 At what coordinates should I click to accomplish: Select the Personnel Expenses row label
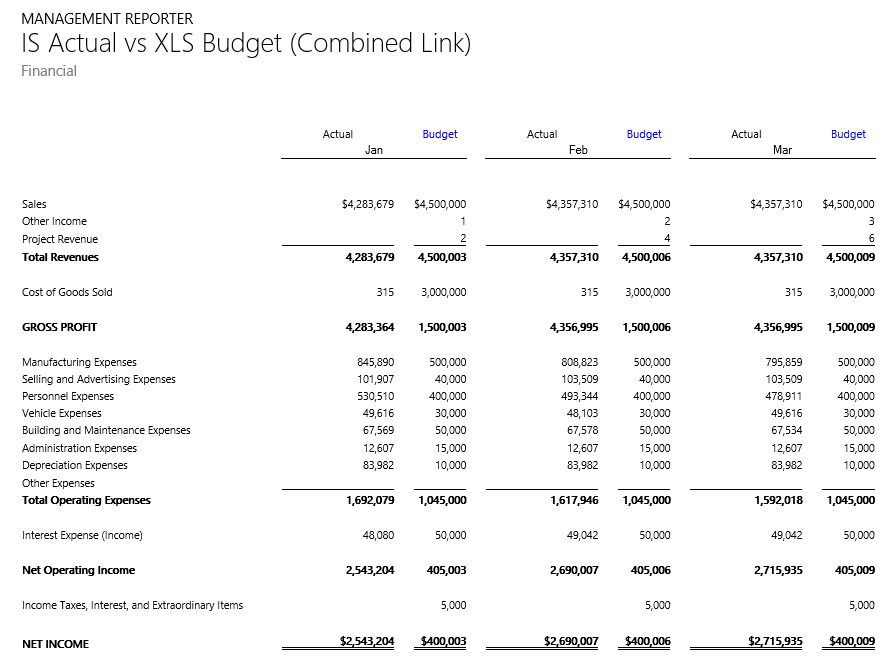[x=68, y=396]
